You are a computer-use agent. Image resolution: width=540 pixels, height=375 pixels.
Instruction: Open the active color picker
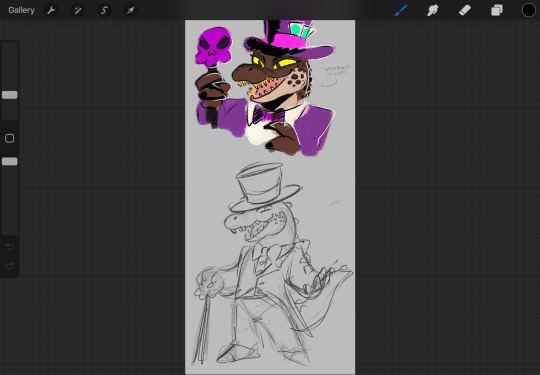529,10
